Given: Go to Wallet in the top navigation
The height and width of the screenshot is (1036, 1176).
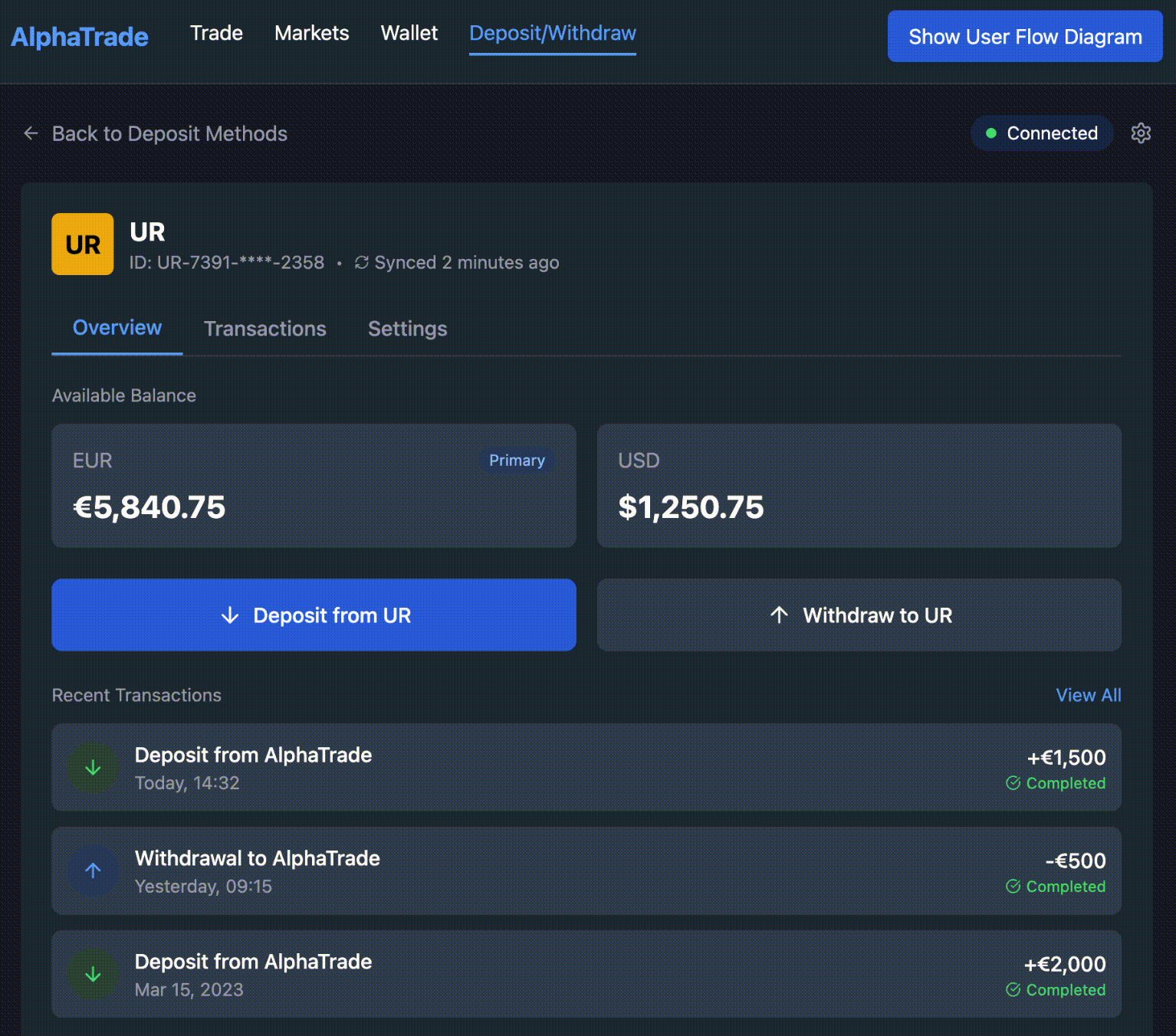Looking at the screenshot, I should (409, 33).
